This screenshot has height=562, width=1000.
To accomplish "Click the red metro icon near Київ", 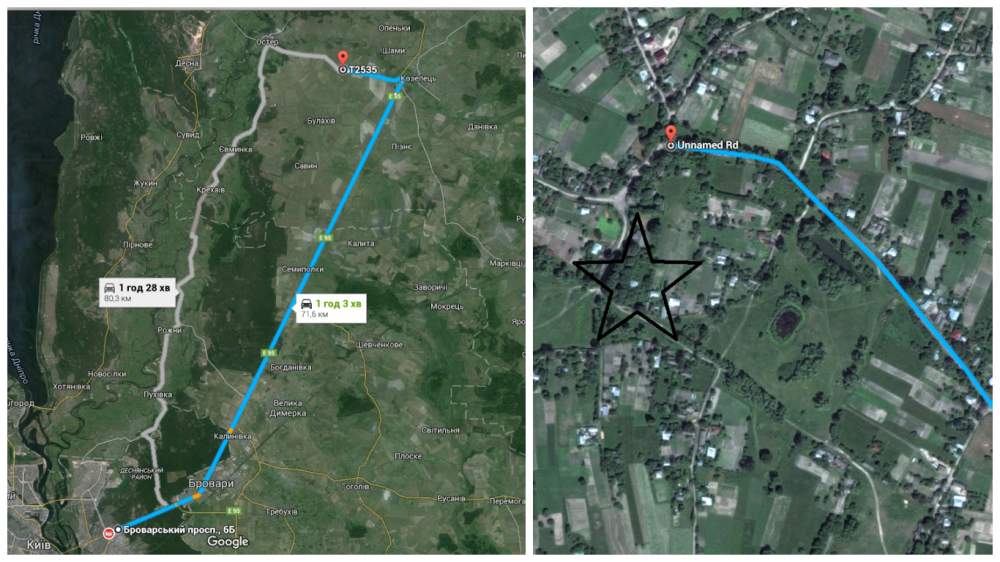I will tap(108, 533).
